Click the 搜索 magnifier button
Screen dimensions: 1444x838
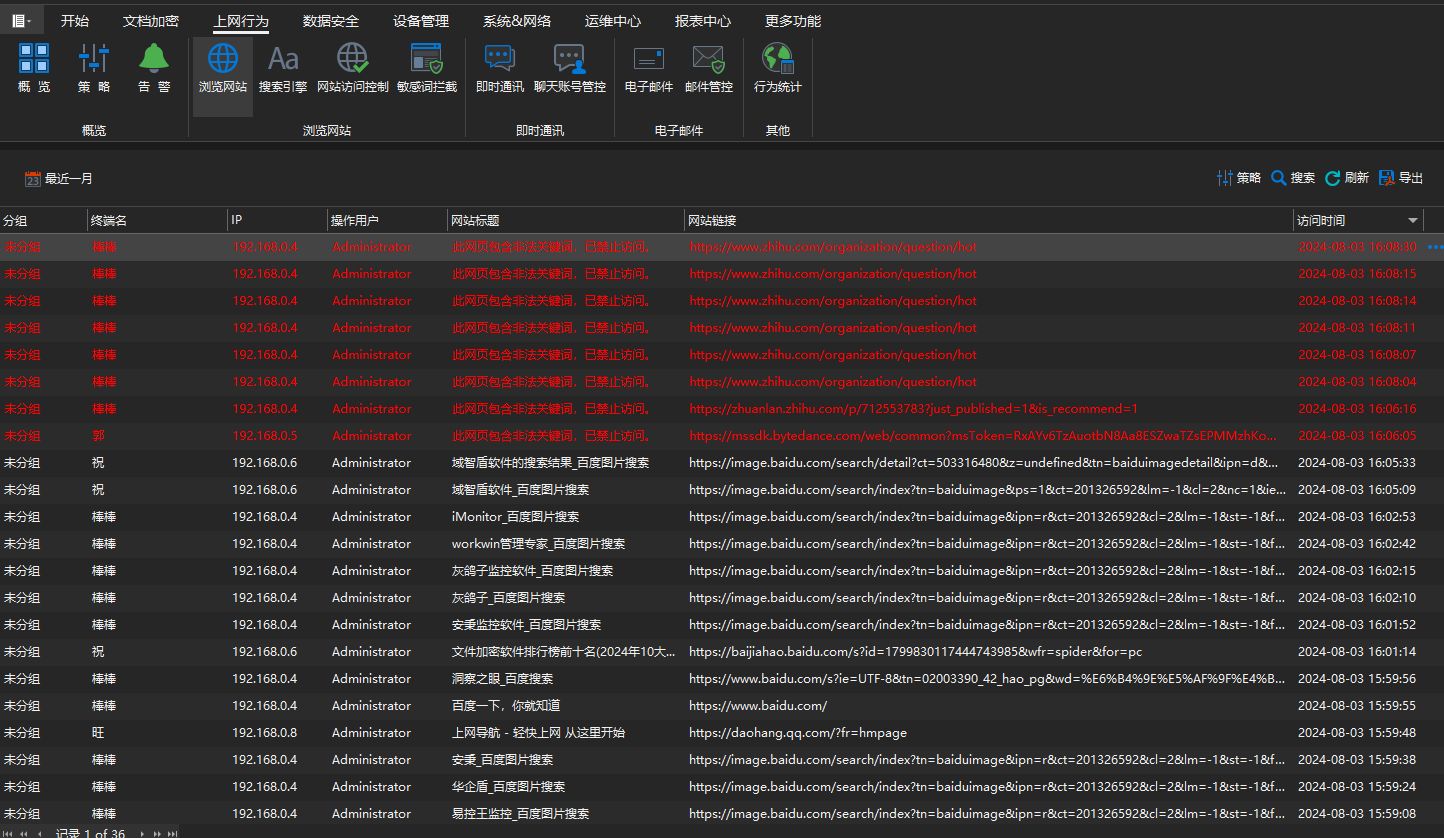click(1293, 178)
